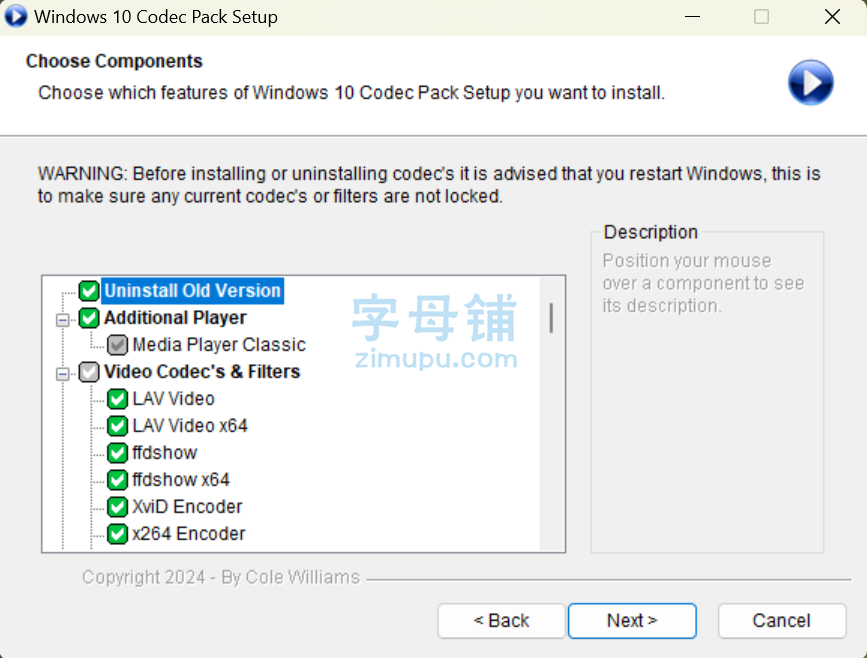This screenshot has width=867, height=658.
Task: Uncheck the LAV Video checkbox
Action: [x=117, y=399]
